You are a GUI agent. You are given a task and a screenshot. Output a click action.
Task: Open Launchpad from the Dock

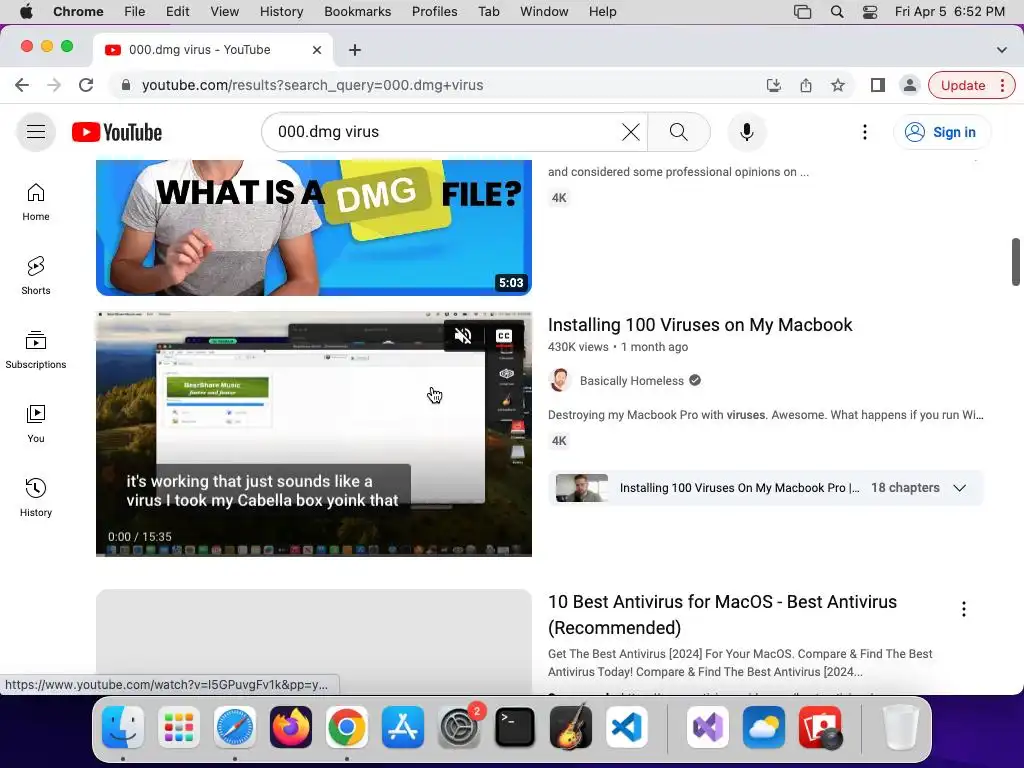click(x=179, y=727)
